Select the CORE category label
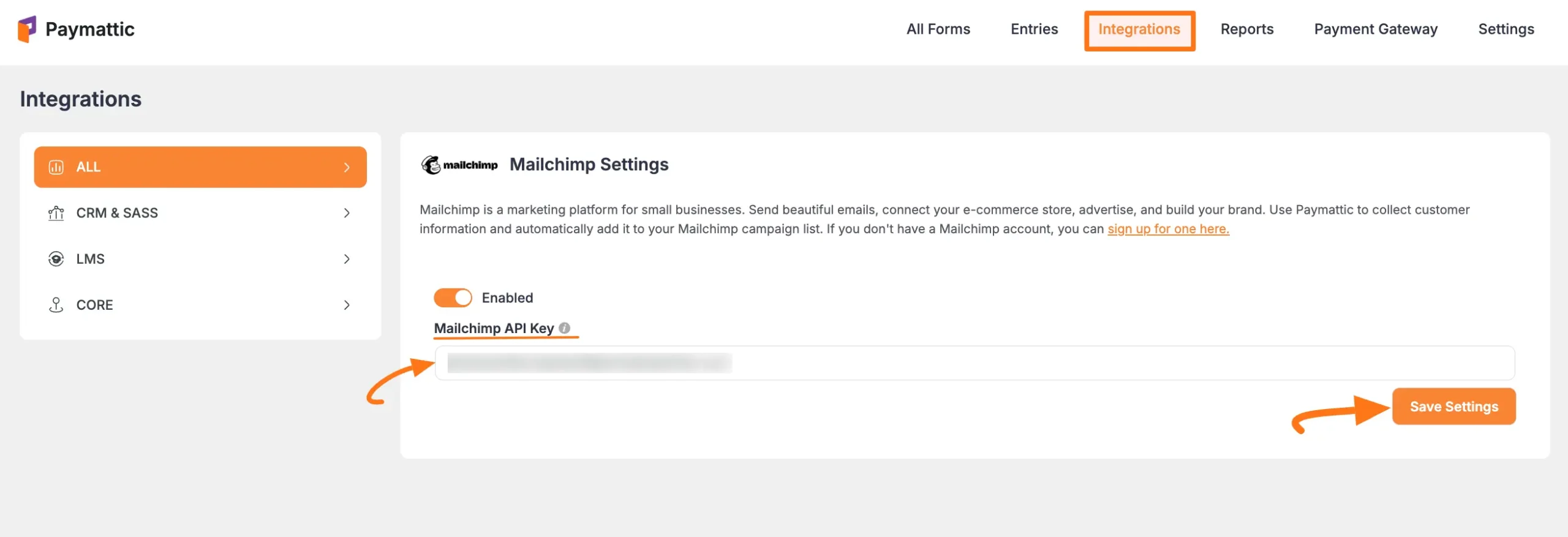 click(x=94, y=305)
